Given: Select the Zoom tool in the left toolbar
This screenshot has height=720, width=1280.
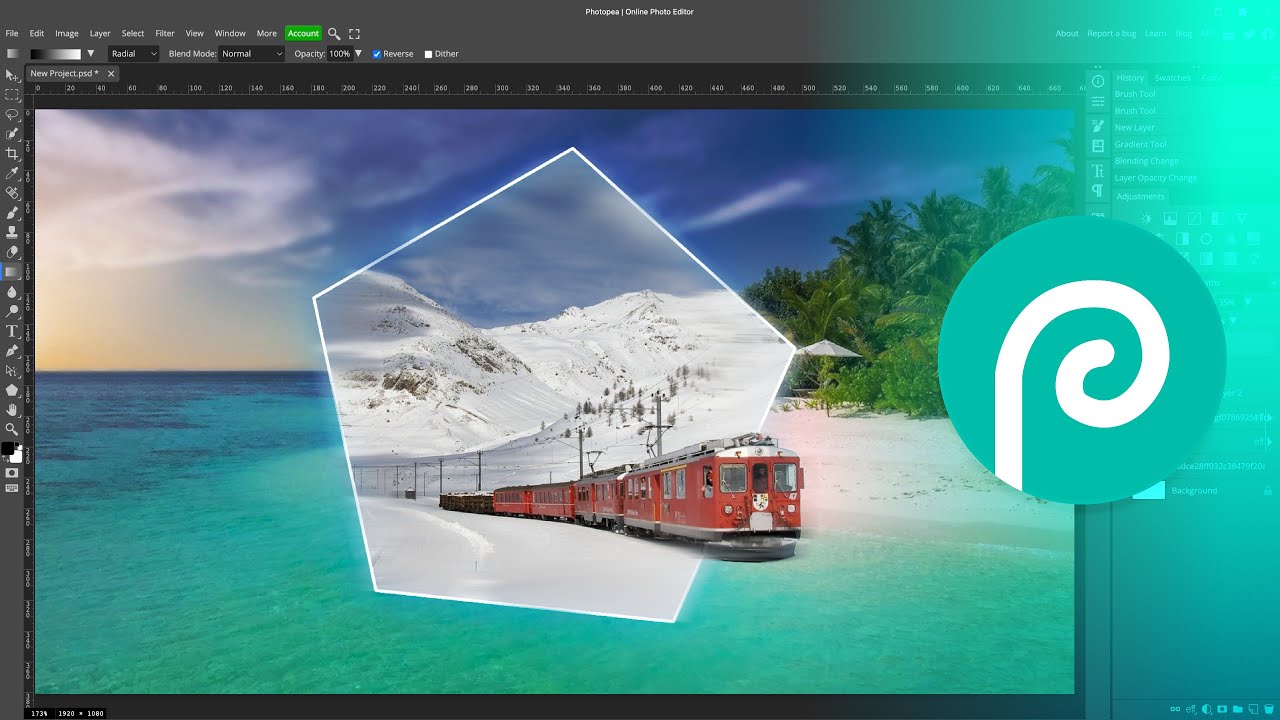Looking at the screenshot, I should click(12, 429).
